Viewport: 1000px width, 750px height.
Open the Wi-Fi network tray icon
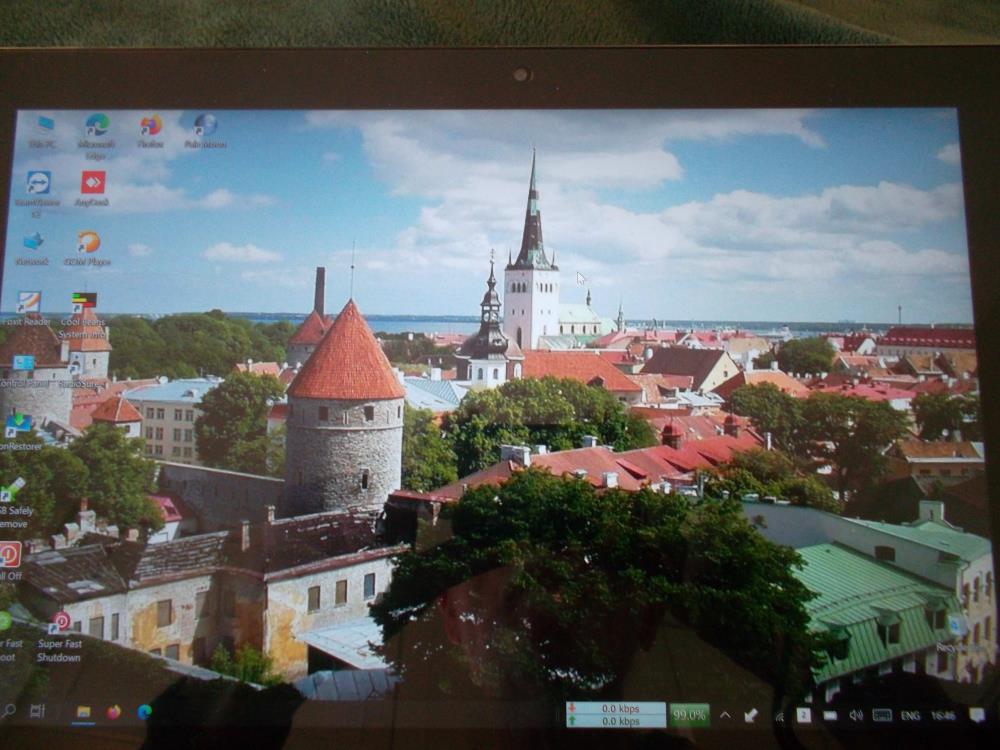coord(780,716)
